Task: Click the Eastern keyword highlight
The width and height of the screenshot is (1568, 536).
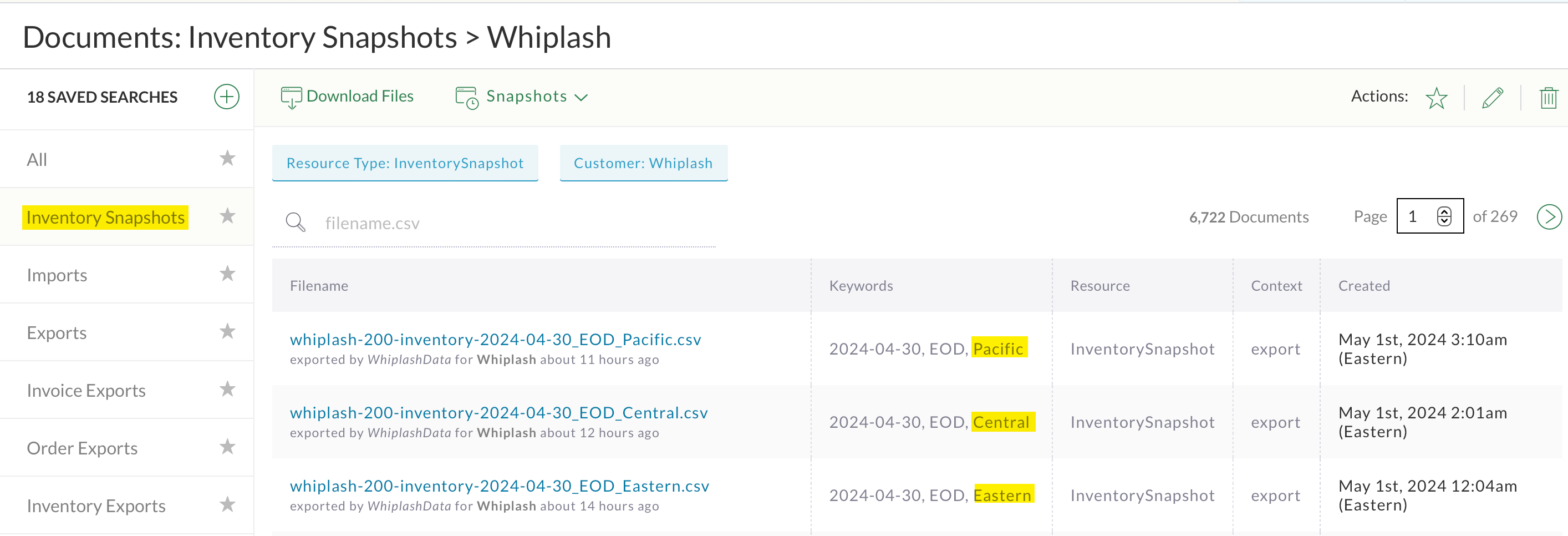Action: pyautogui.click(x=1003, y=494)
